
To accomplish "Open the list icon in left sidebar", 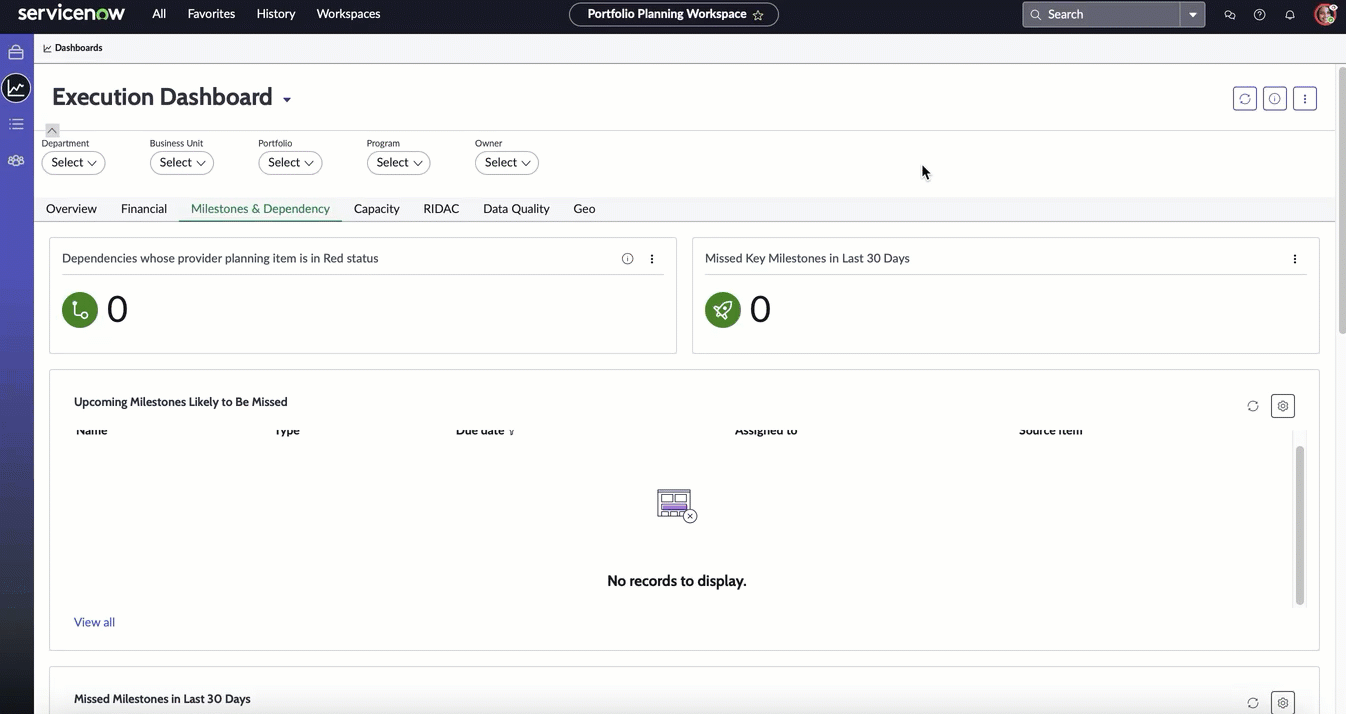I will [x=16, y=124].
